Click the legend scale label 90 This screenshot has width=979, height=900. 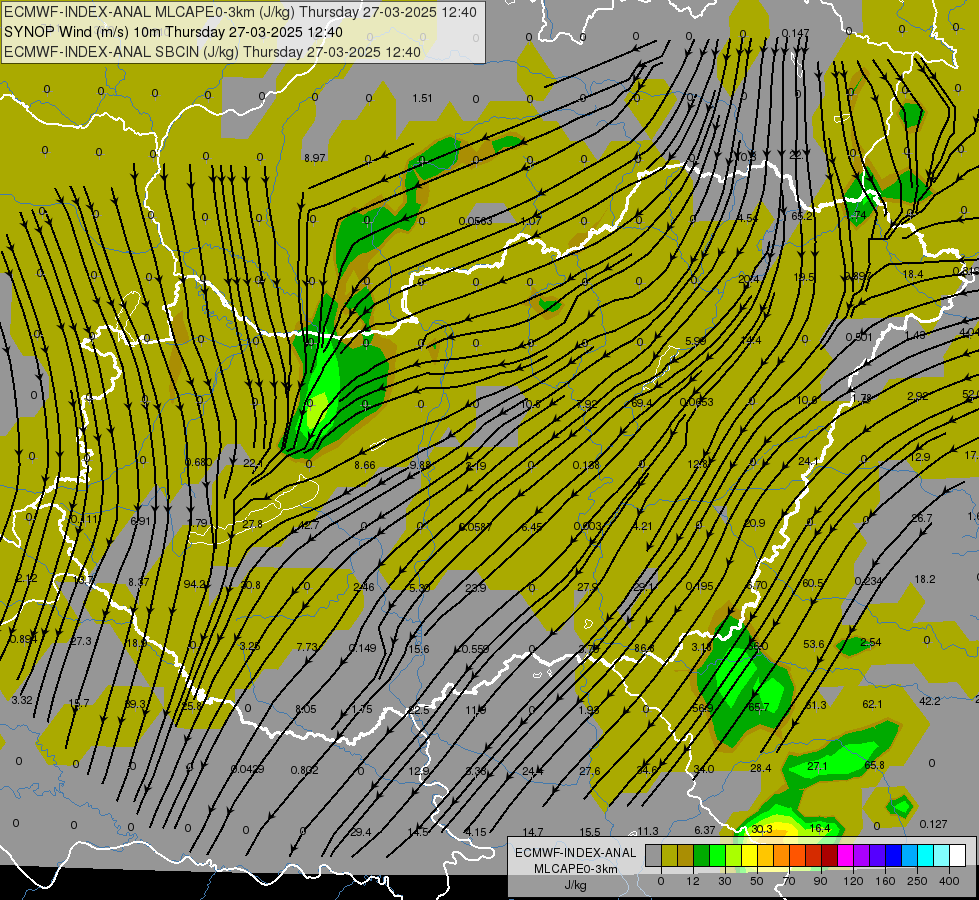pos(820,881)
